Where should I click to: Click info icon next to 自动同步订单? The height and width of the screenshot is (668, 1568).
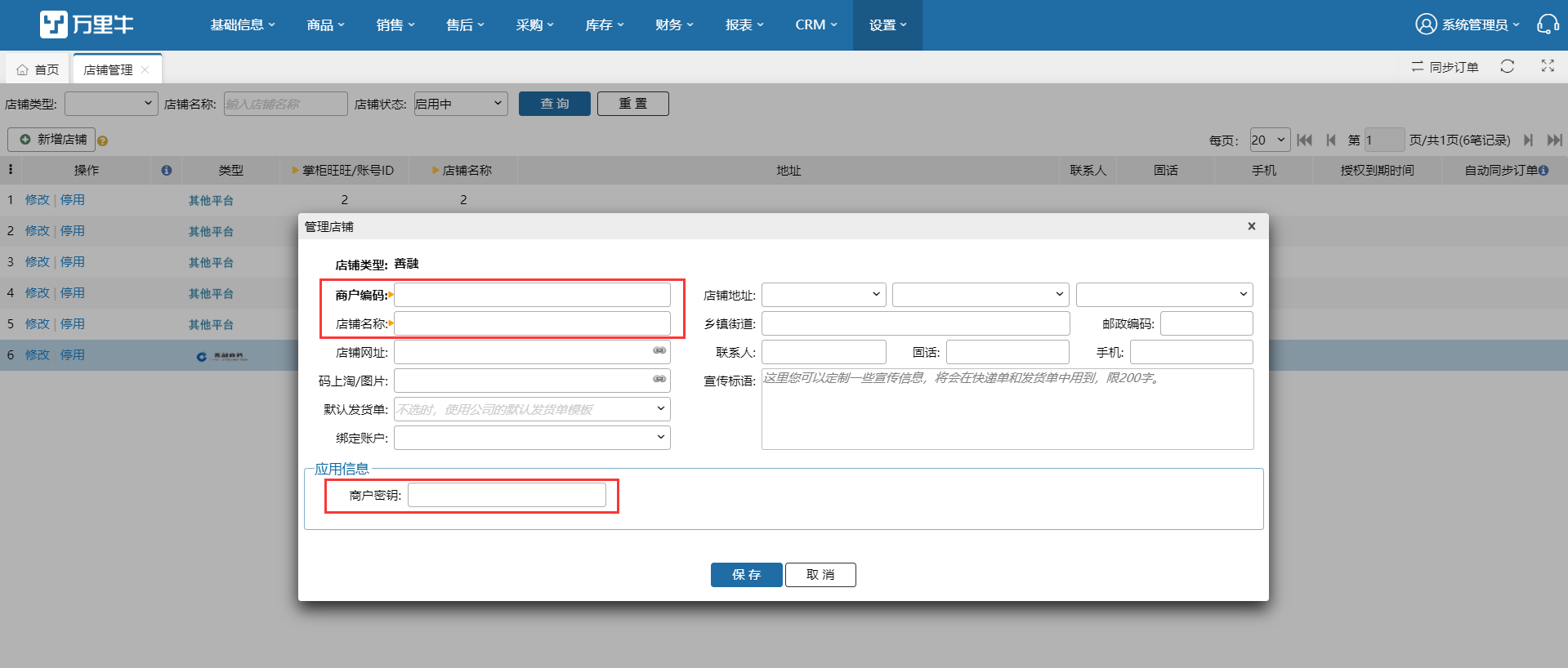1543,170
